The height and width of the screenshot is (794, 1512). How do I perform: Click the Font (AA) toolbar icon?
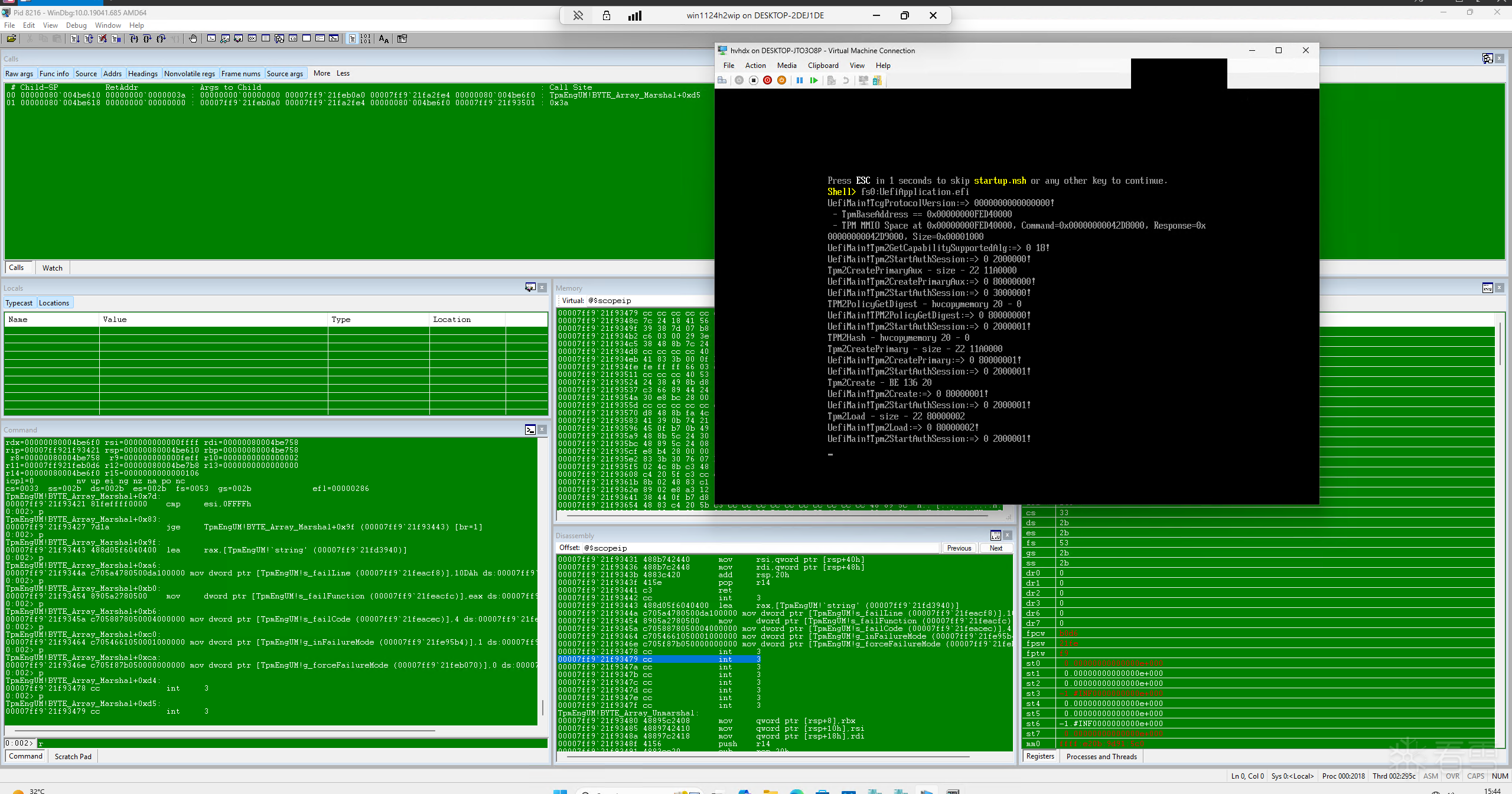[384, 39]
